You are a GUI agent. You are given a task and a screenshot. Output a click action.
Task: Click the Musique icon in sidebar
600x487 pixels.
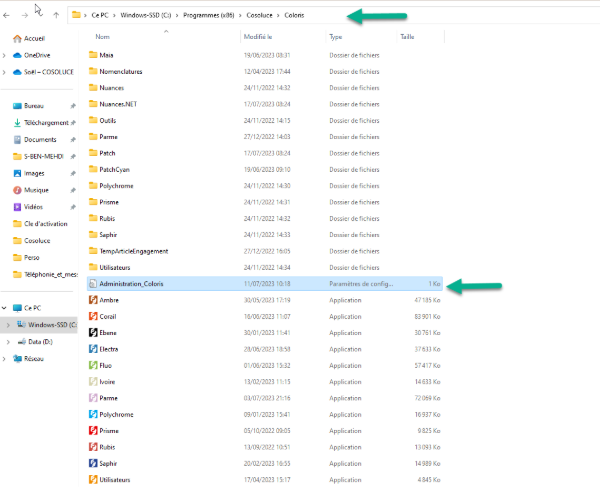click(x=17, y=189)
